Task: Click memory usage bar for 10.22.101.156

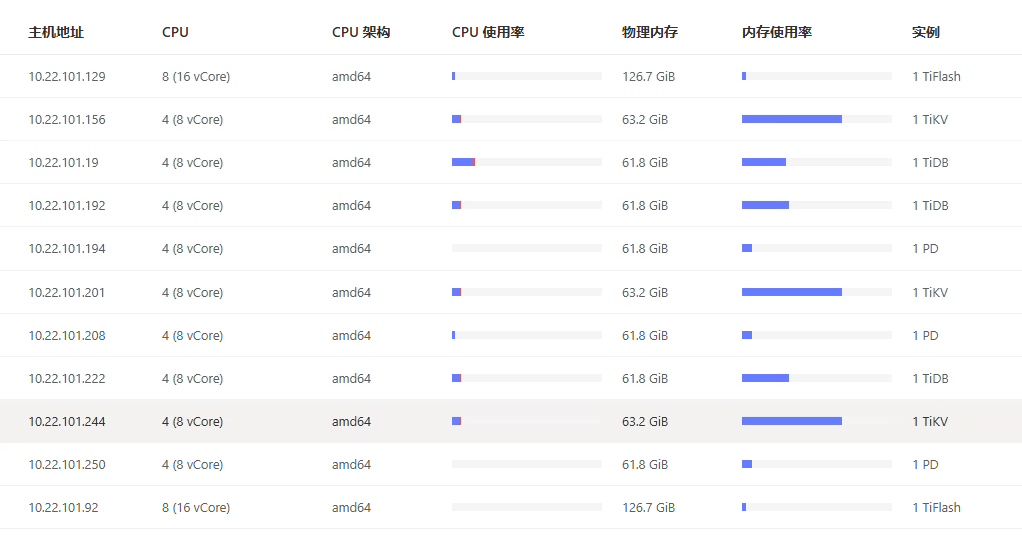Action: [817, 119]
